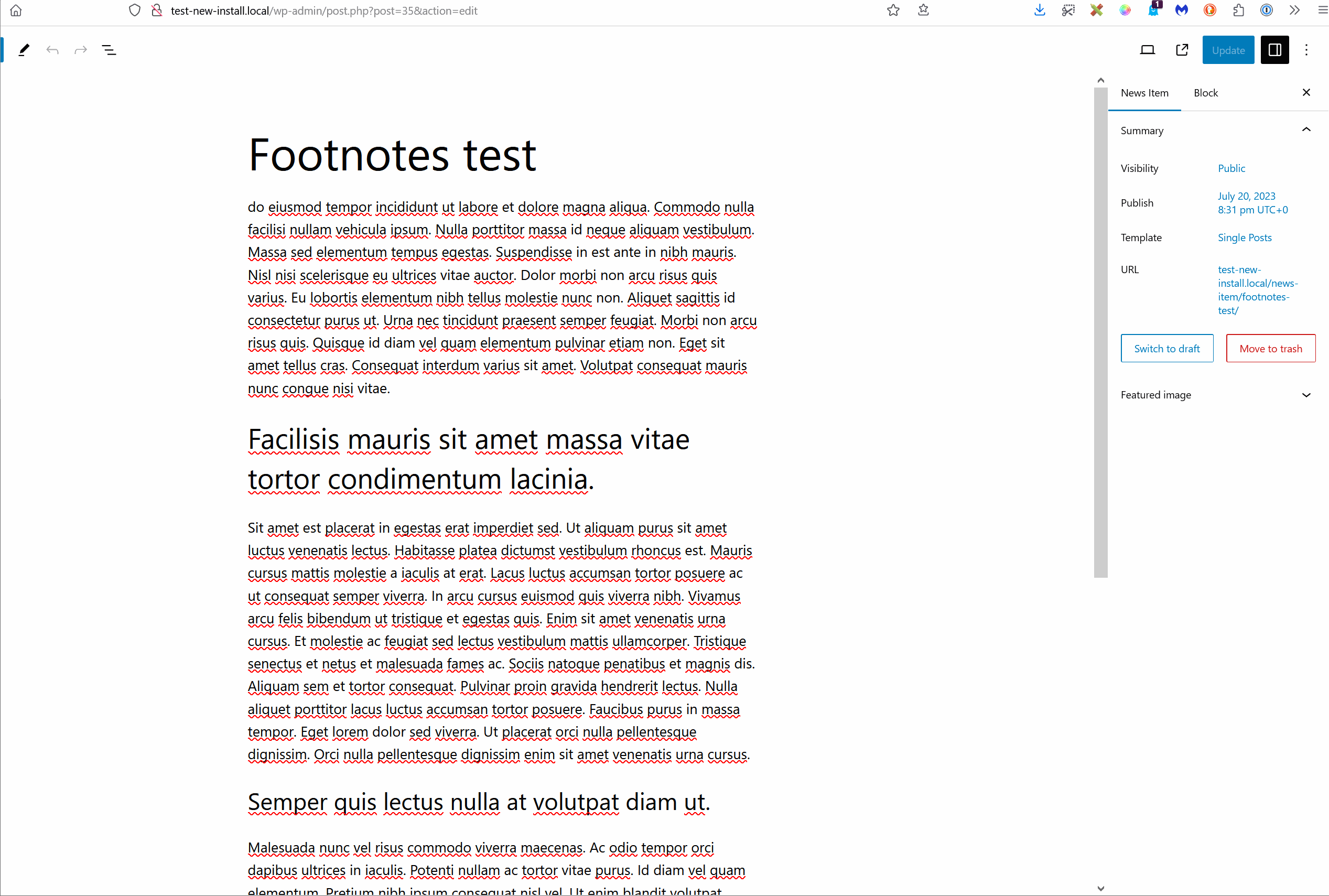This screenshot has width=1329, height=896.
Task: Open the Document Overview list icon
Action: (x=109, y=50)
